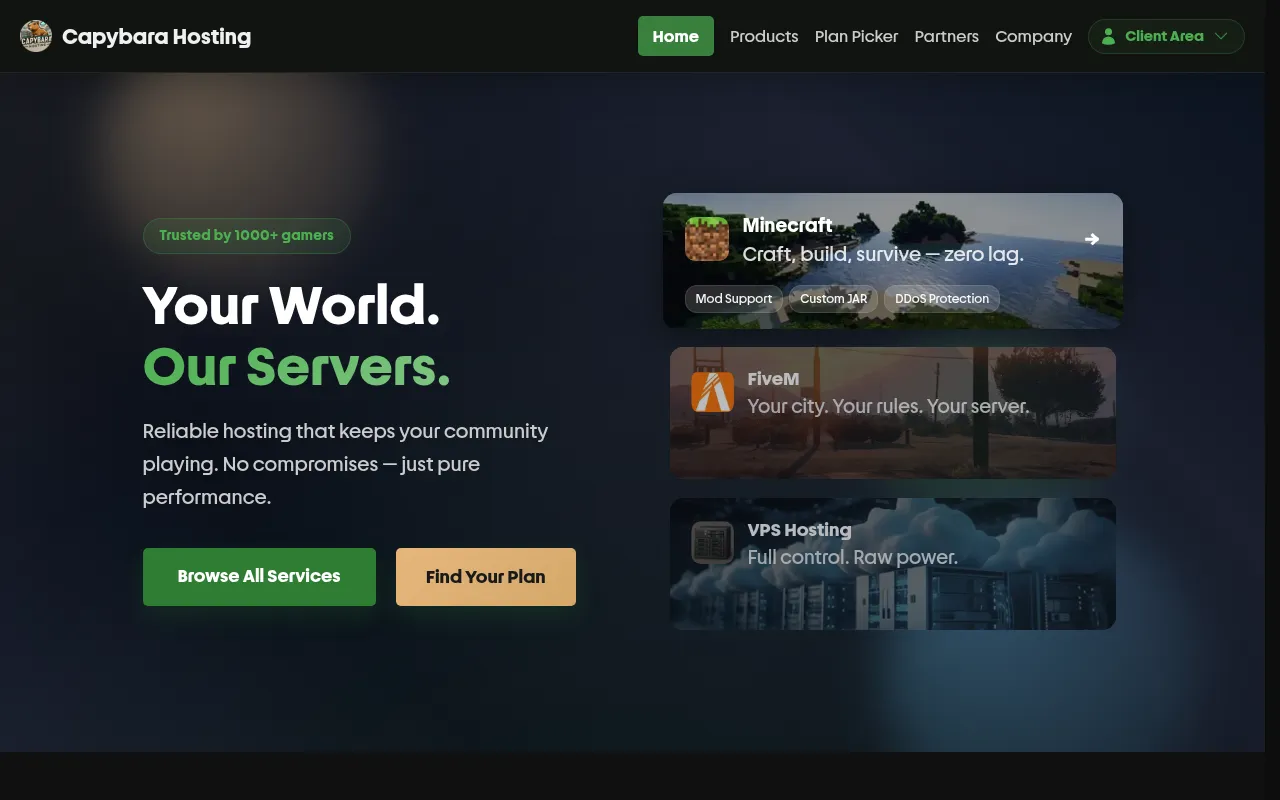The width and height of the screenshot is (1280, 800).
Task: Open the Products menu
Action: coord(764,36)
